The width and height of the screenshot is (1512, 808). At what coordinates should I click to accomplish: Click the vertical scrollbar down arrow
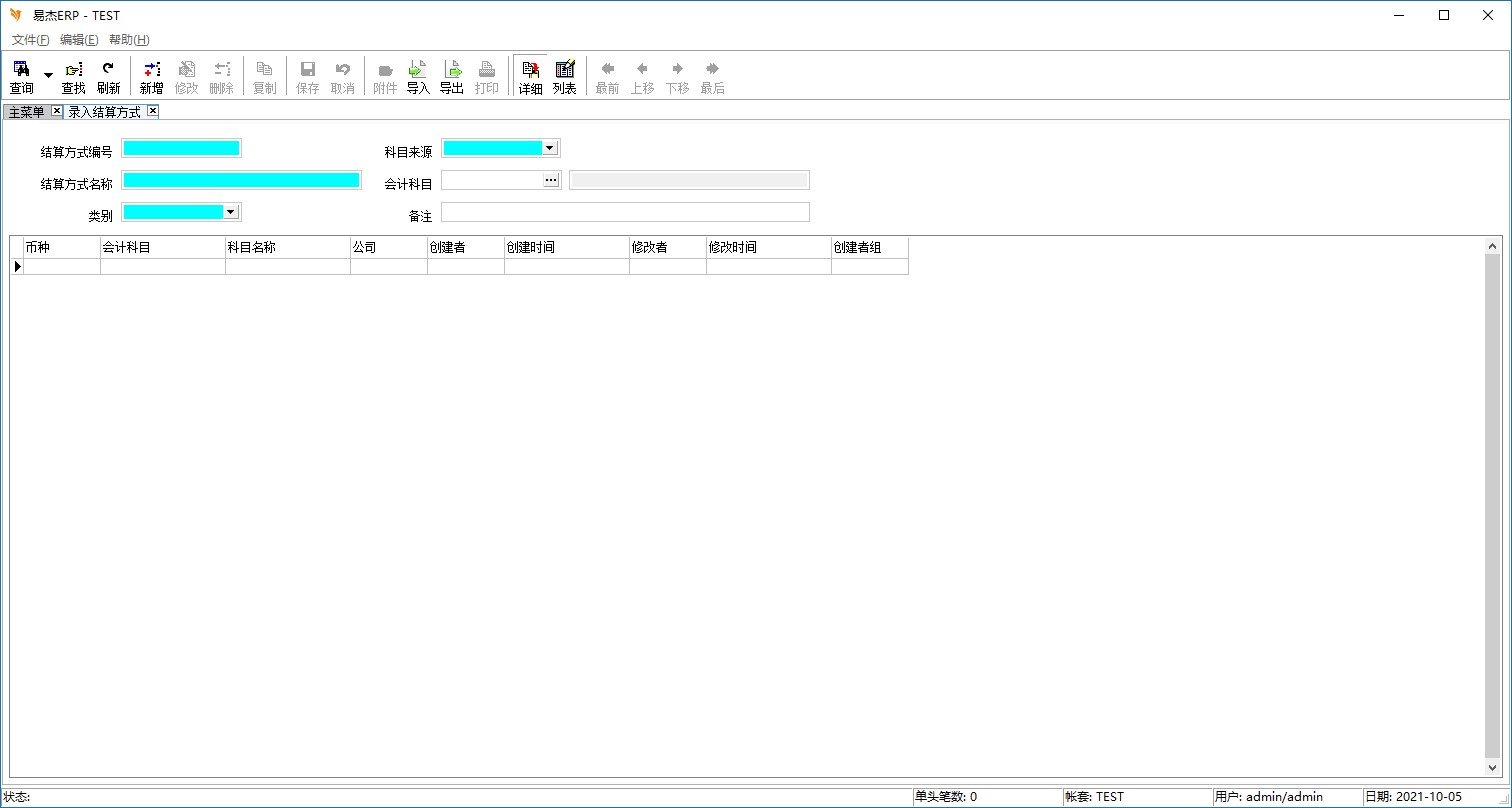[x=1493, y=768]
